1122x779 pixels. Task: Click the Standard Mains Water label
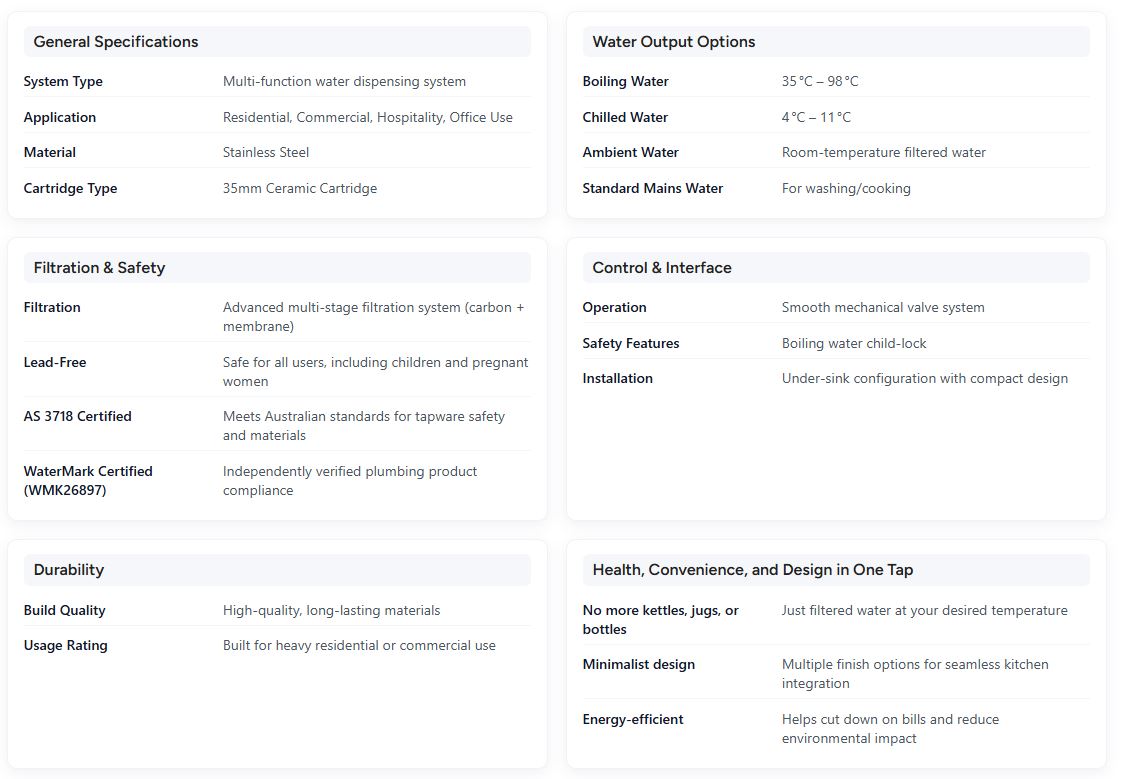(653, 189)
